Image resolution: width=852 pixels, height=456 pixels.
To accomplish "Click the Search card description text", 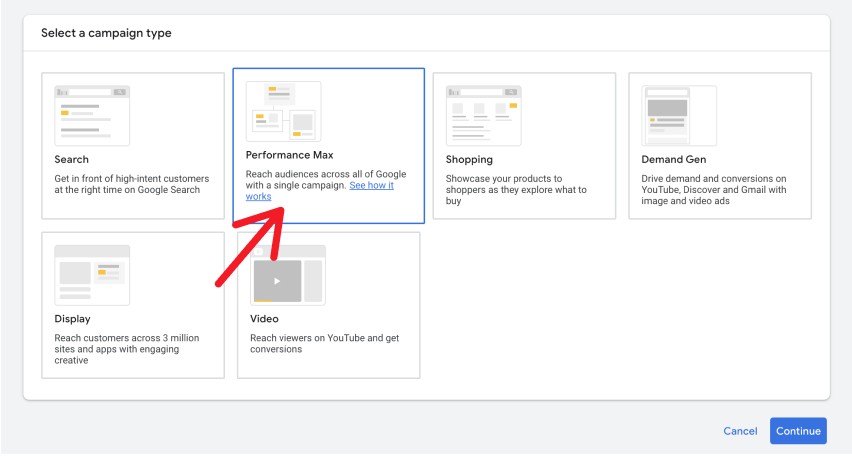I will (x=127, y=183).
